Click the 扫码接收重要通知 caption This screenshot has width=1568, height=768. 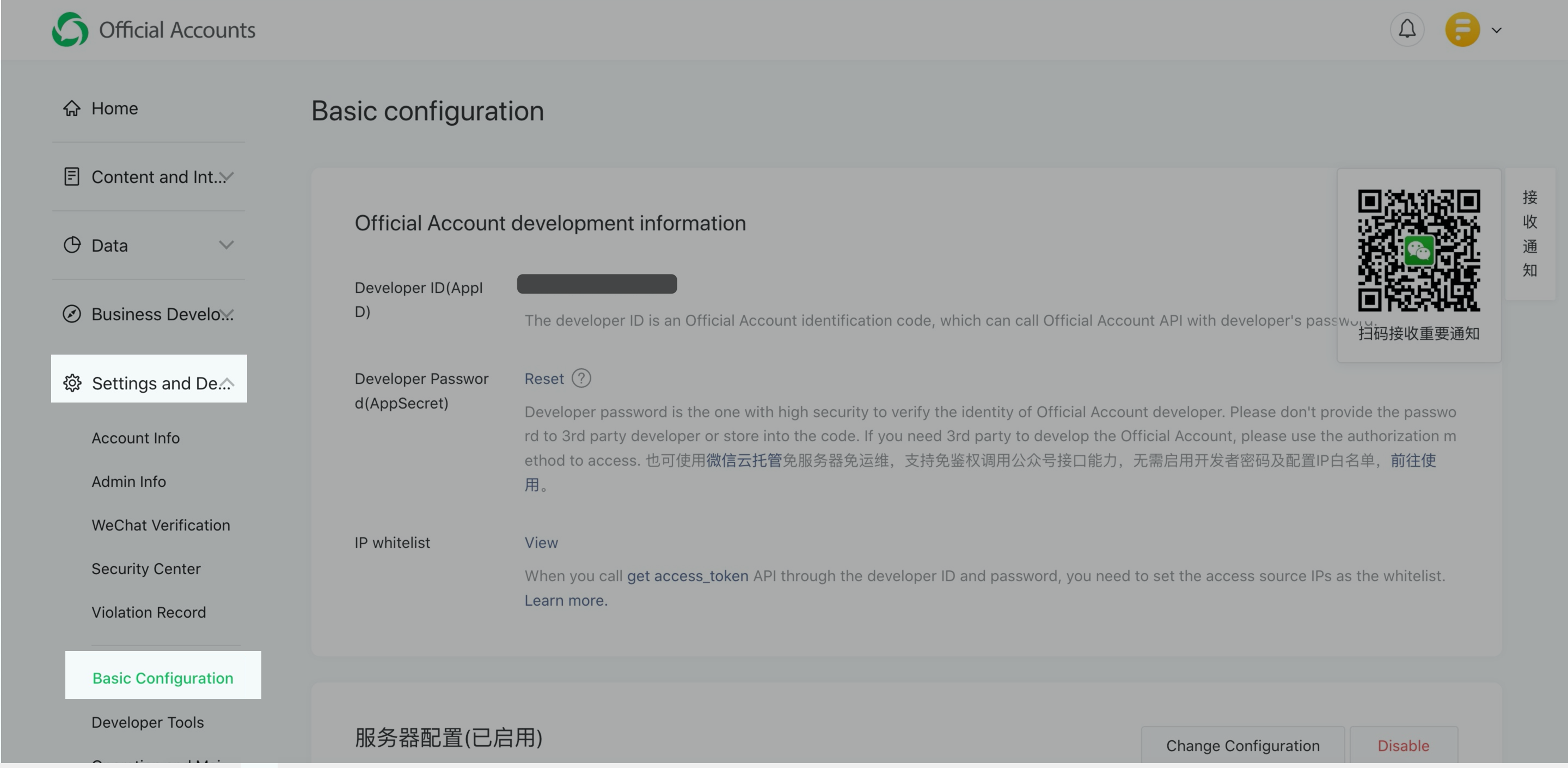pos(1418,333)
